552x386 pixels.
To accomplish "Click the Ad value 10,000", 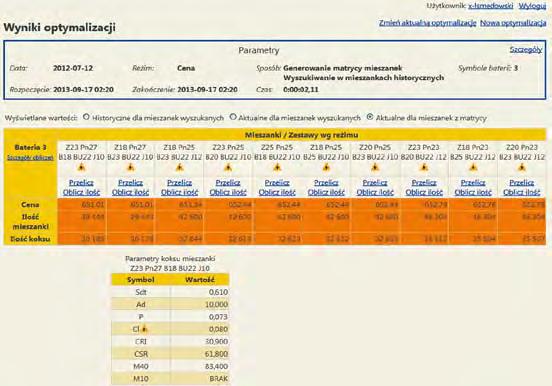I will [x=216, y=304].
